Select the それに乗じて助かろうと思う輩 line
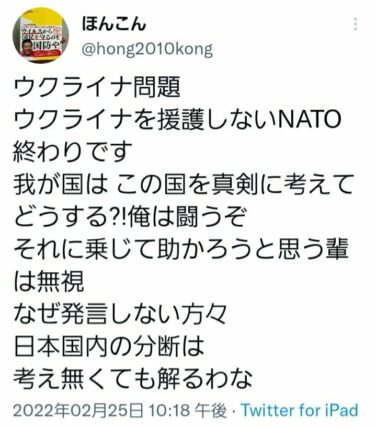The height and width of the screenshot is (428, 376). [x=181, y=249]
